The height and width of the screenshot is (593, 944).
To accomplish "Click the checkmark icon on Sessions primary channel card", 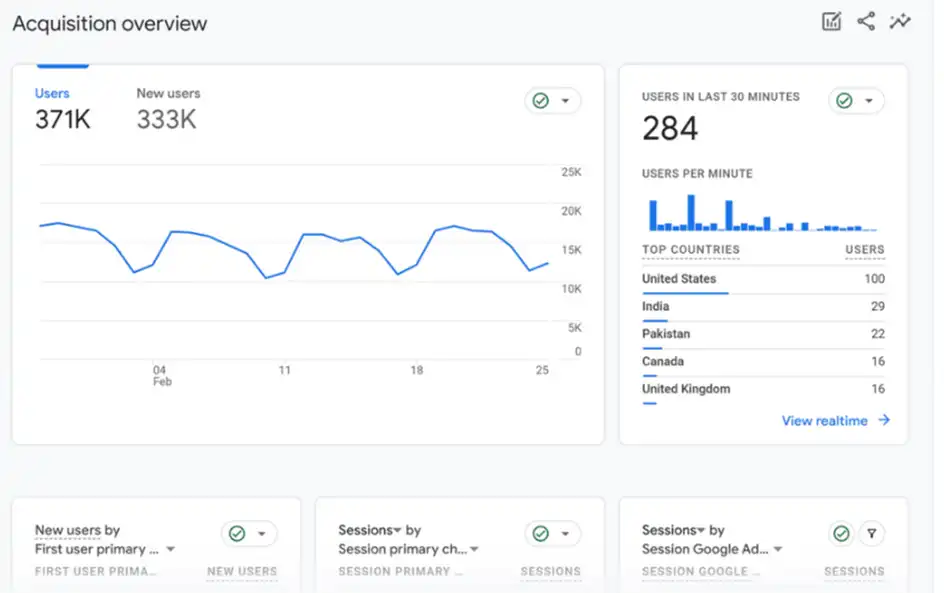I will (x=541, y=533).
